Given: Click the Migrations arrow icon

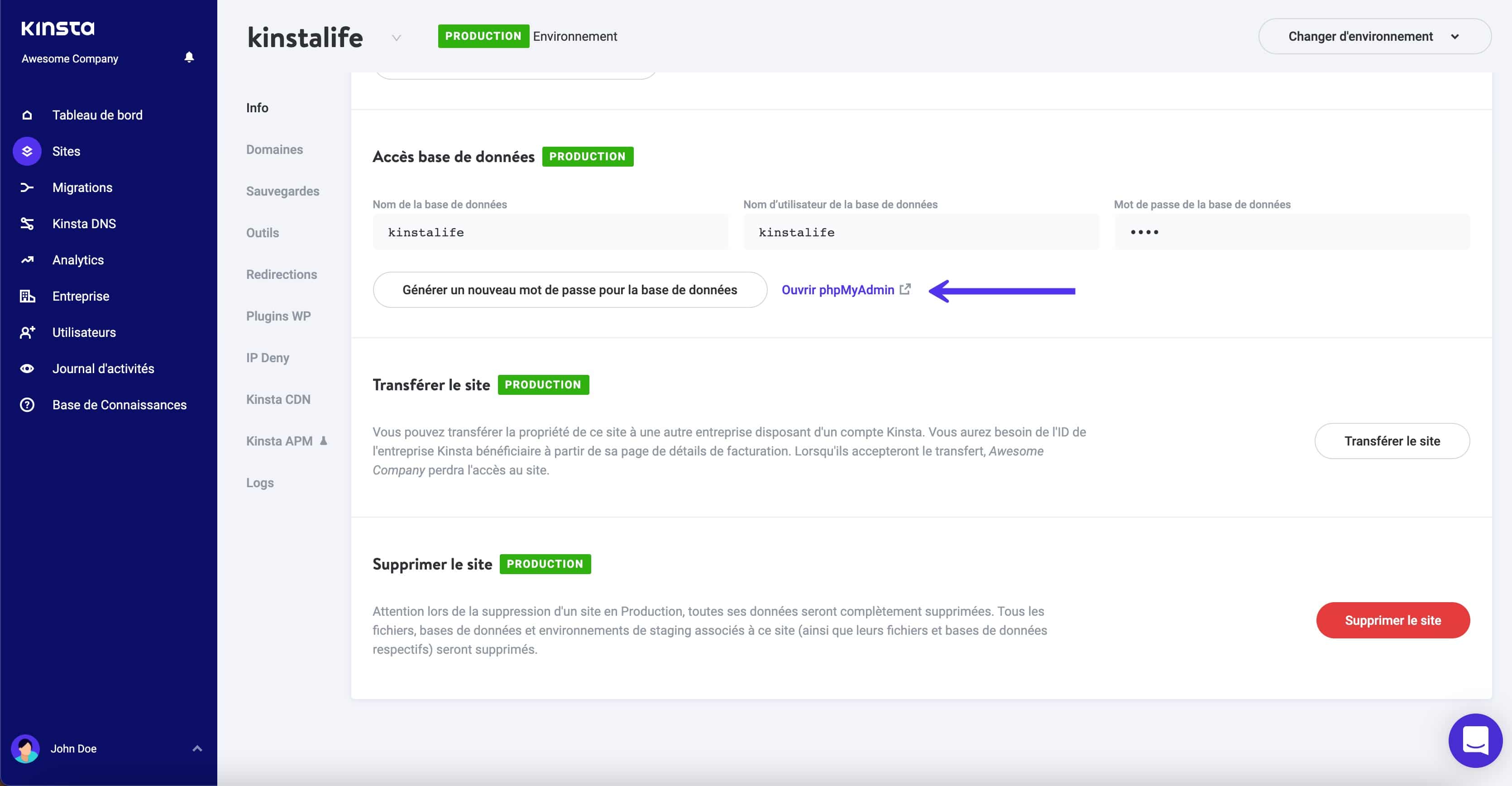Looking at the screenshot, I should 27,187.
